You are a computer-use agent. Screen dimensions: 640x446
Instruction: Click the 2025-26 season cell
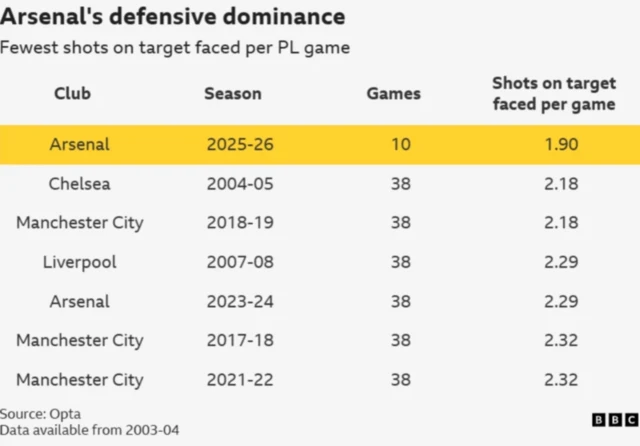click(x=241, y=144)
